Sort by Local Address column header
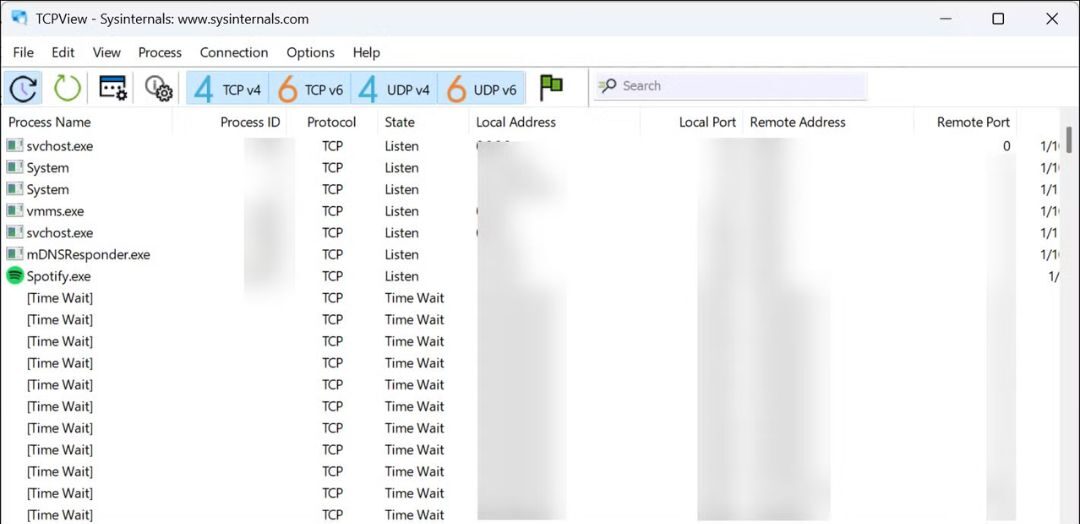 tap(515, 122)
